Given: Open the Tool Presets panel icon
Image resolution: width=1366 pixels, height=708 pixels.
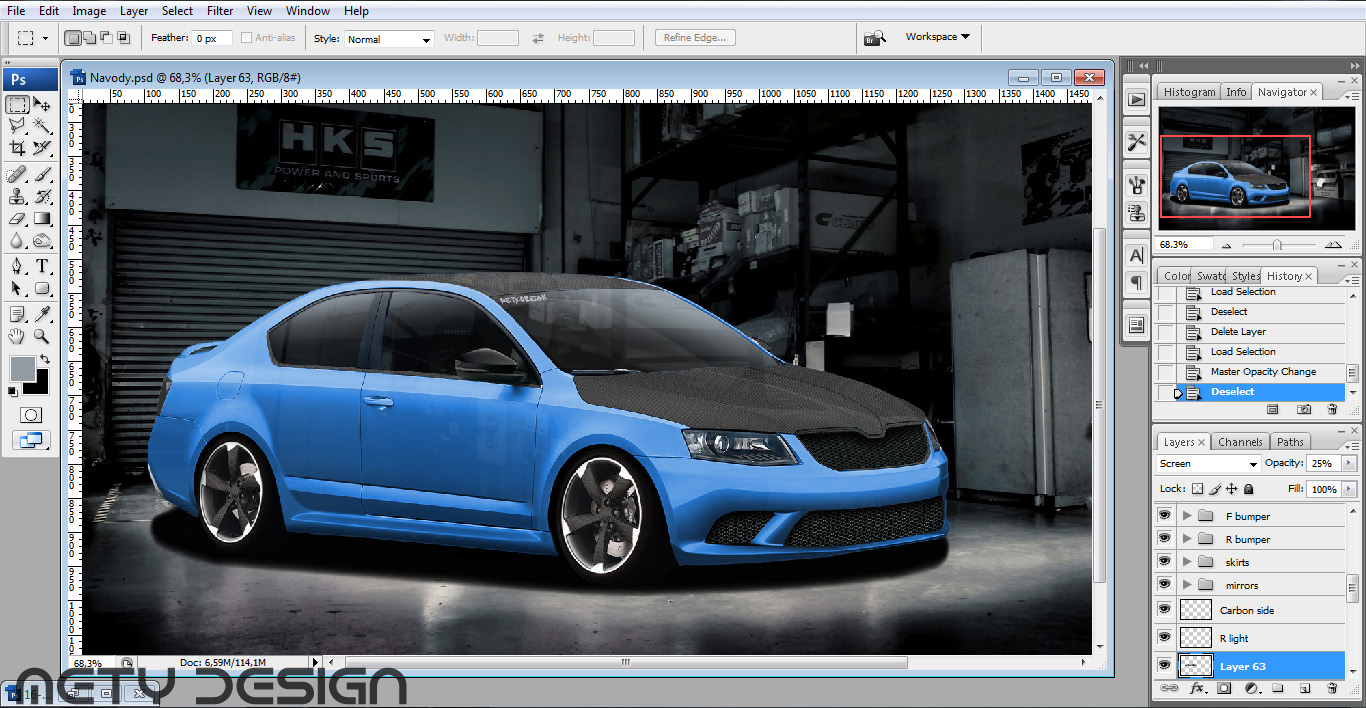Looking at the screenshot, I should pos(1136,142).
